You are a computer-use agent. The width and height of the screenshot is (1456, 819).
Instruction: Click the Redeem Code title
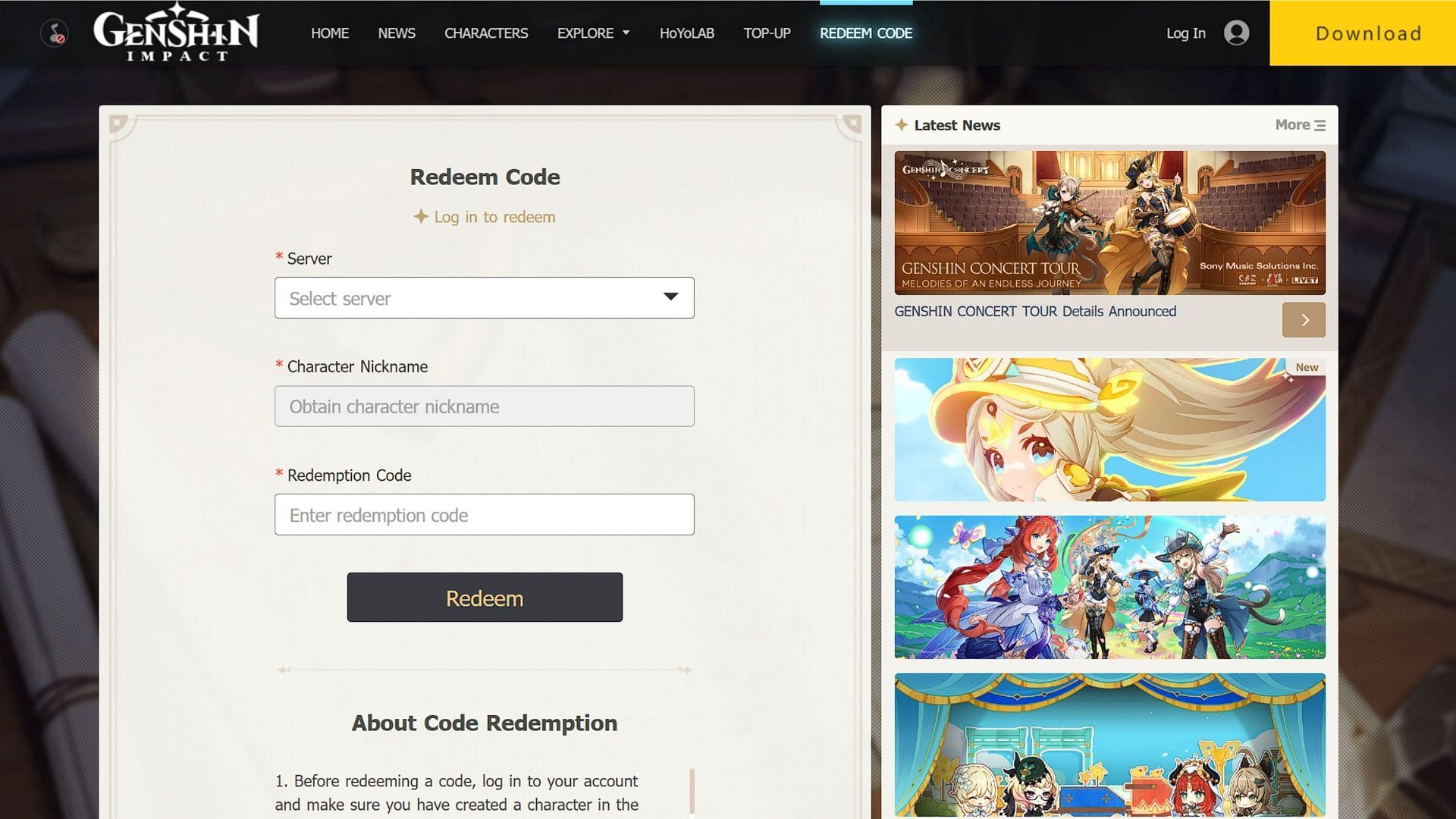click(x=485, y=177)
